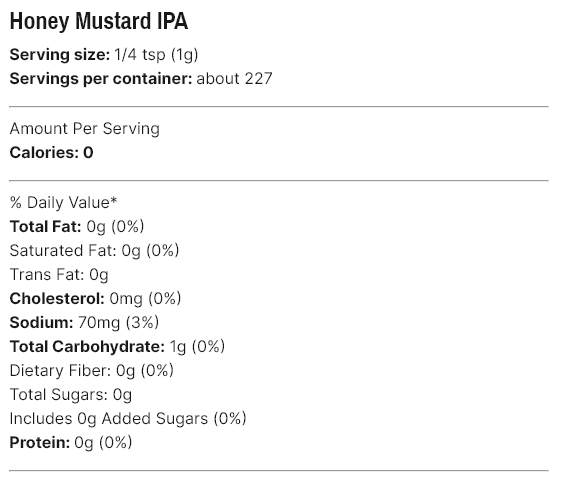Click the 1g carbohydrate amount
Image resolution: width=577 pixels, height=479 pixels.
178,347
